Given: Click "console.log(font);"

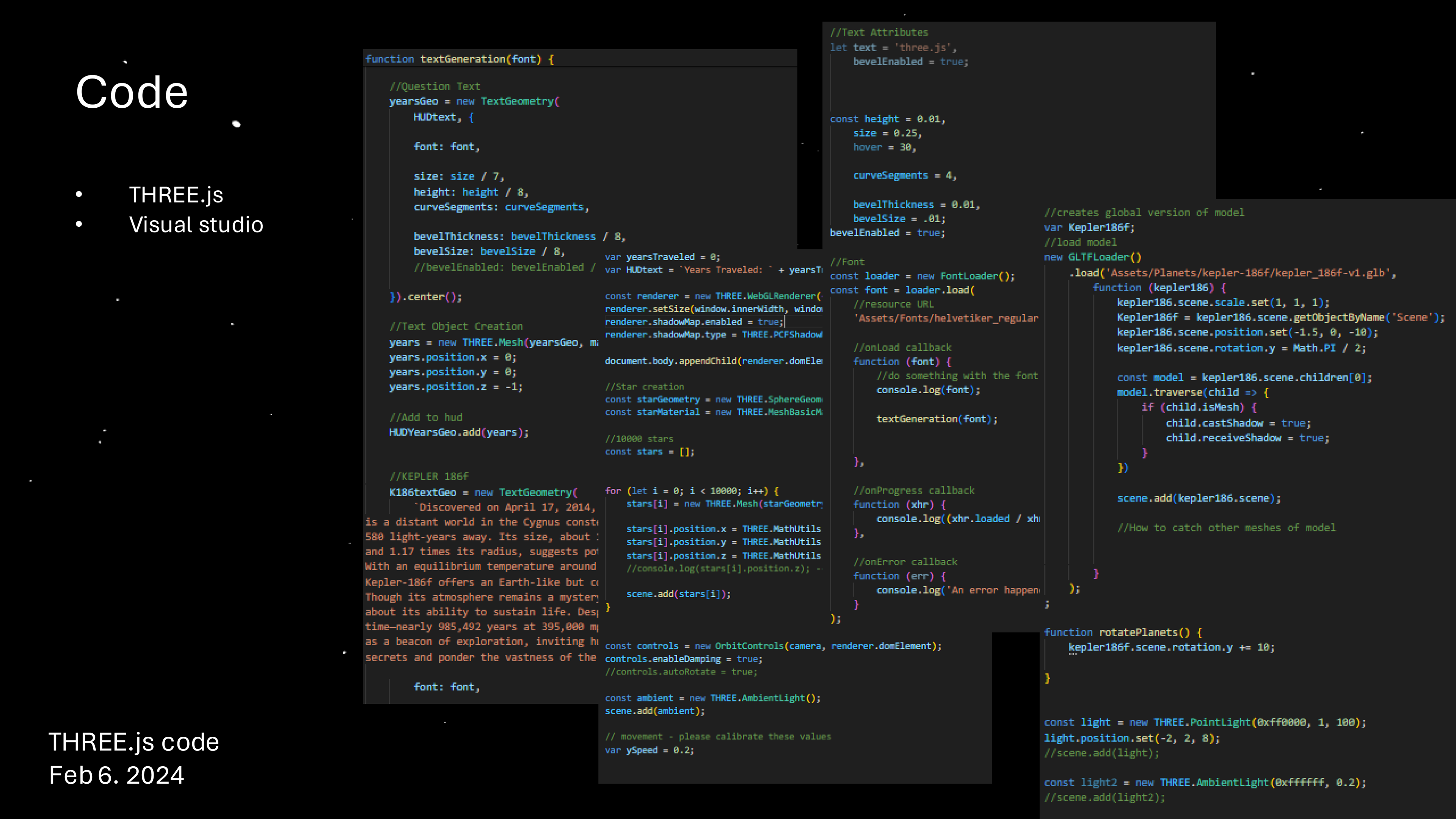Looking at the screenshot, I should click(929, 390).
